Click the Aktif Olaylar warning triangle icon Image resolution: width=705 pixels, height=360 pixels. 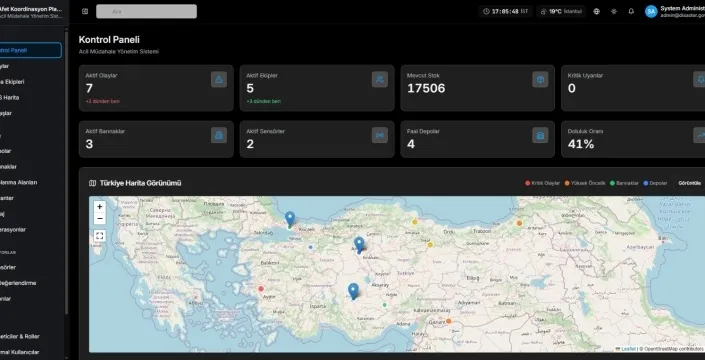pyautogui.click(x=219, y=80)
